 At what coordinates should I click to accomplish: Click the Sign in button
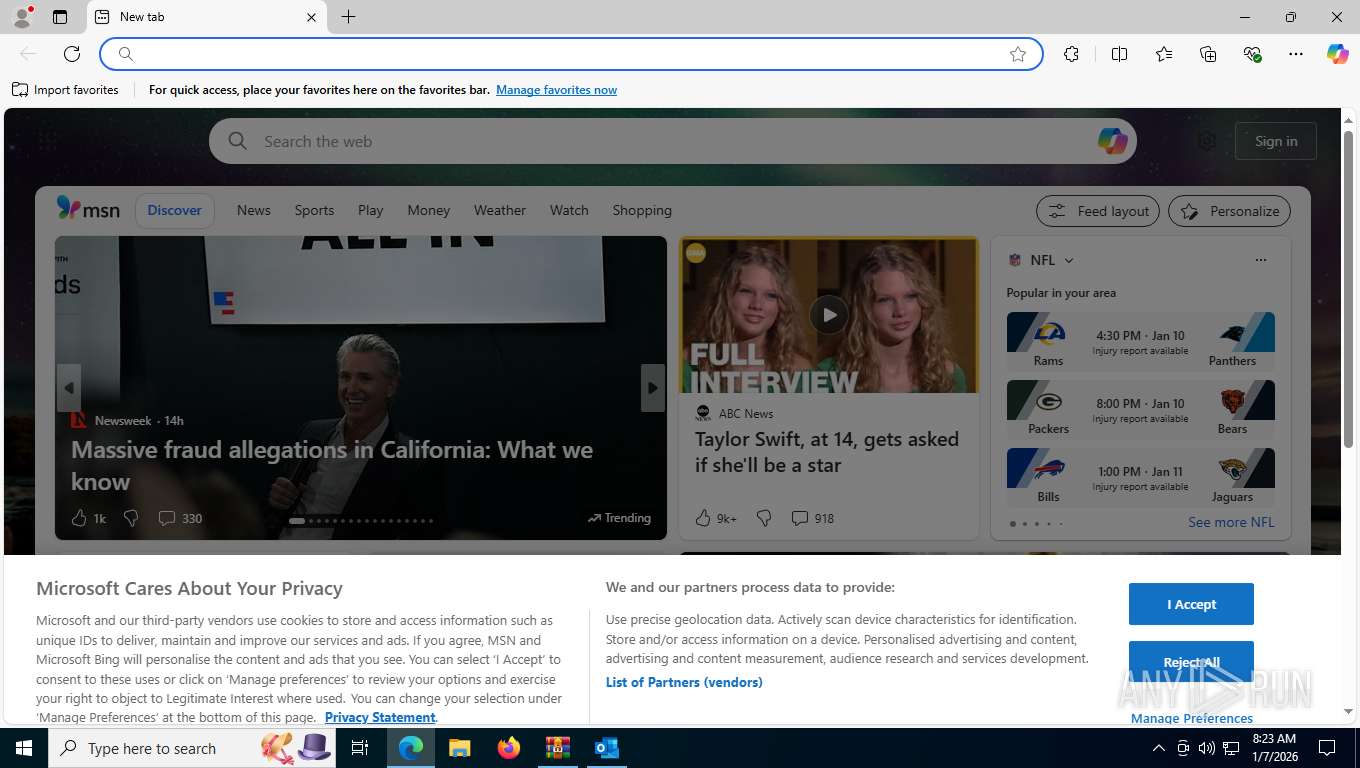coord(1276,141)
